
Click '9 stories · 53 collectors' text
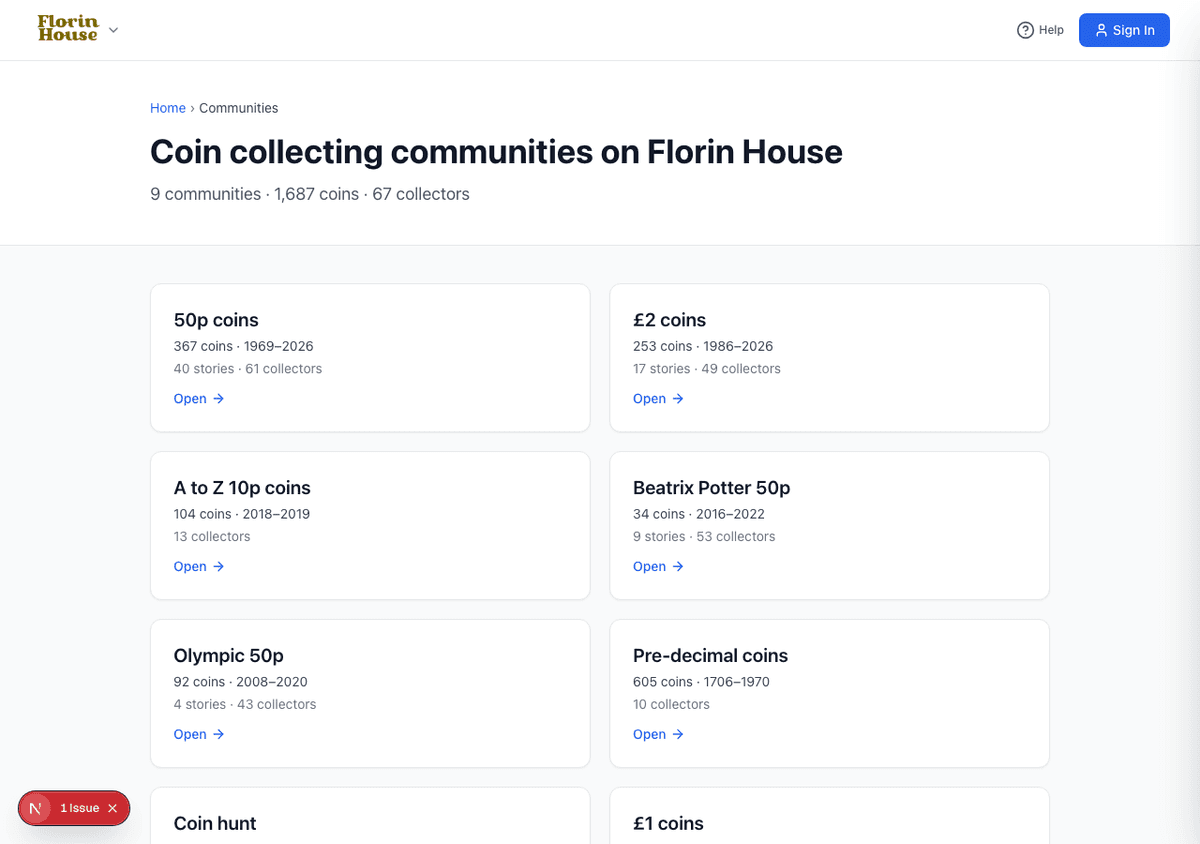click(x=704, y=537)
